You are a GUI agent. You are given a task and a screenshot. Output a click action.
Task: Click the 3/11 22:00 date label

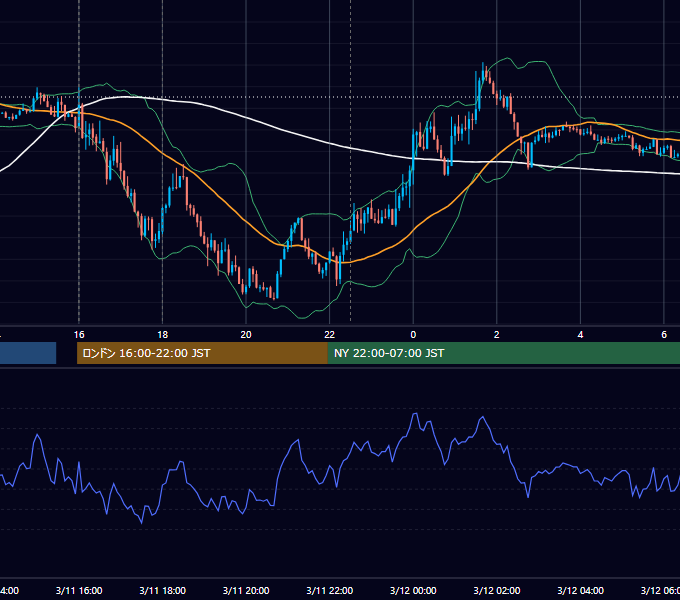tap(330, 591)
